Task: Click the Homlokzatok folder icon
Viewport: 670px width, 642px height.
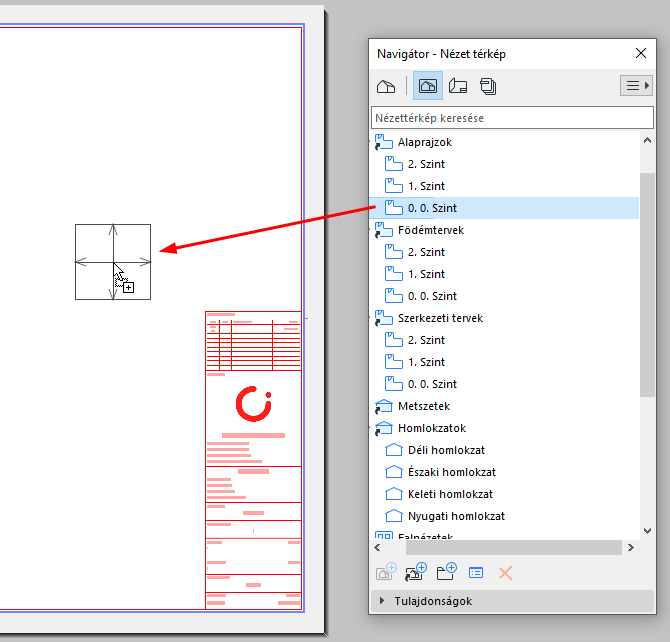Action: pyautogui.click(x=383, y=428)
